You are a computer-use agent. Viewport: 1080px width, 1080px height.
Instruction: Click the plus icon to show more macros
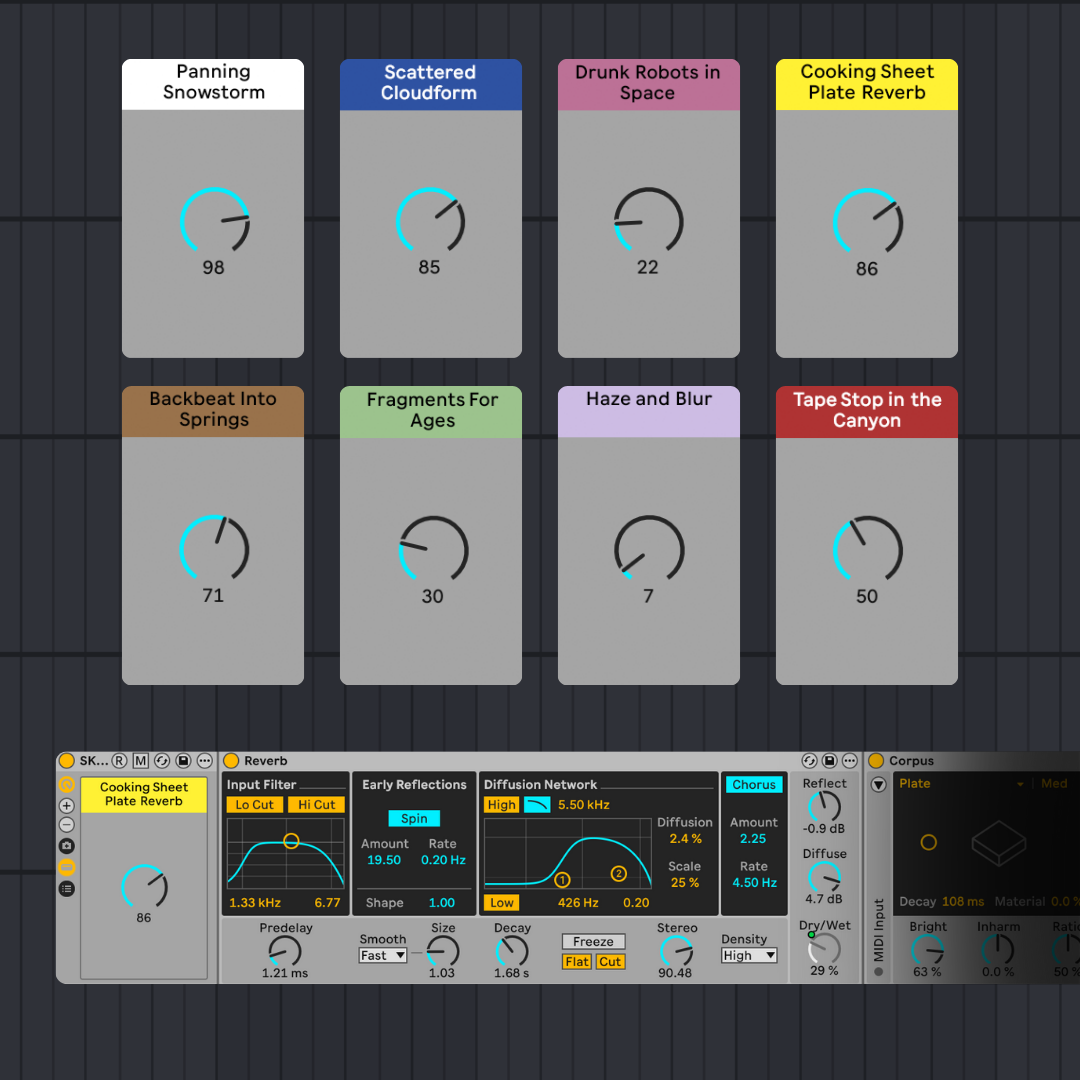[67, 805]
